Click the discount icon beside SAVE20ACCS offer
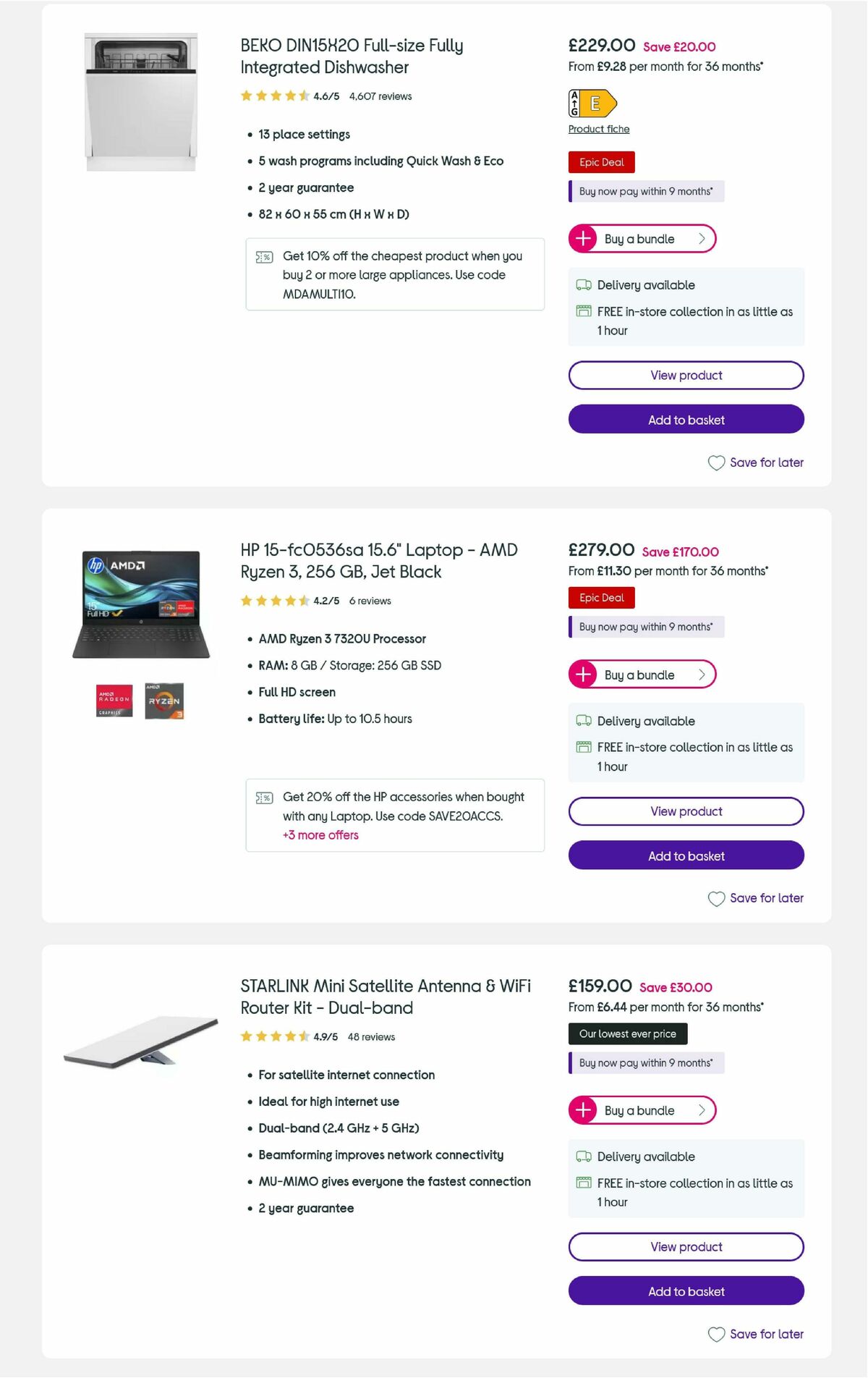 (264, 798)
